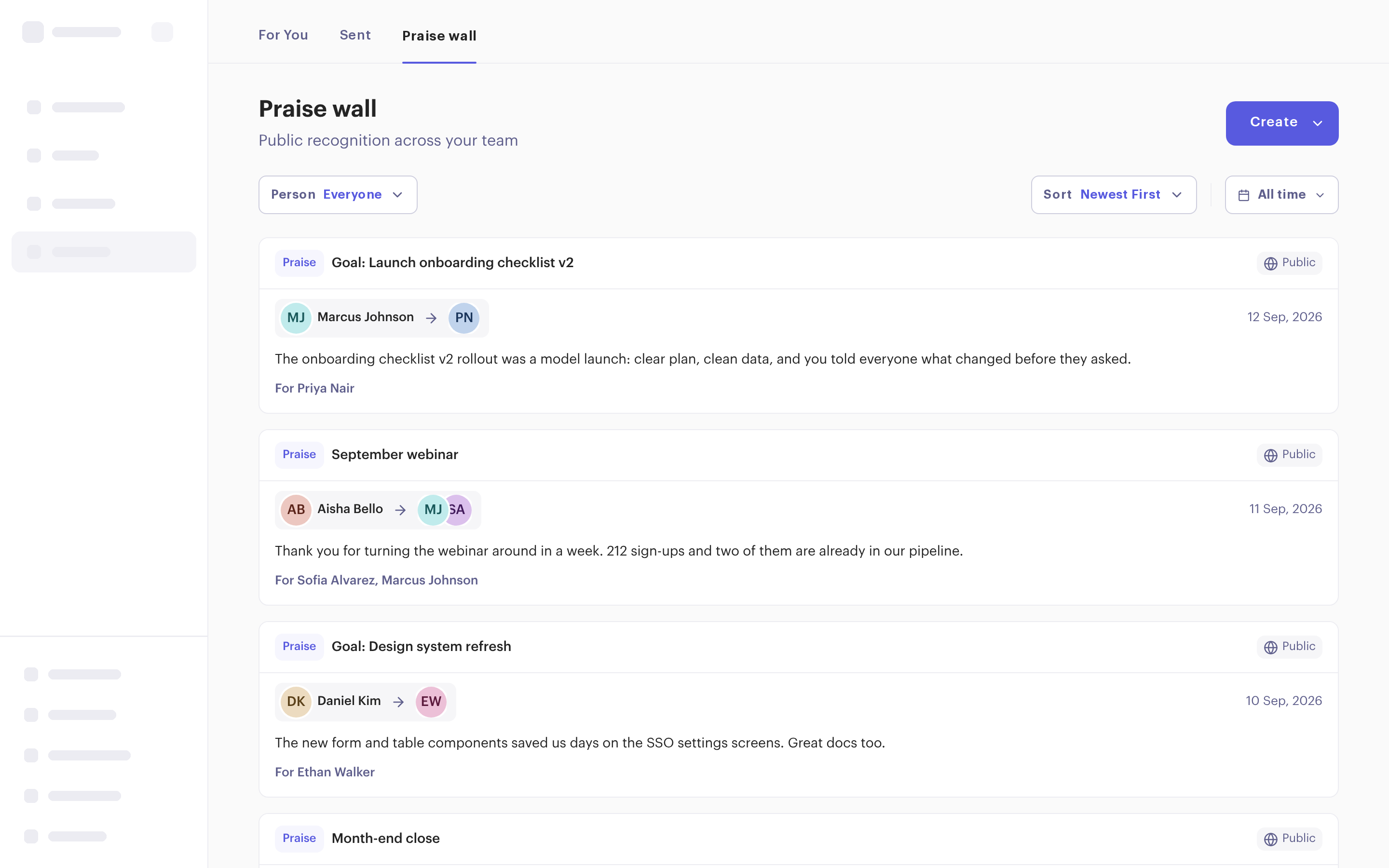Click the SA recipient avatar in September webinar

tap(459, 509)
